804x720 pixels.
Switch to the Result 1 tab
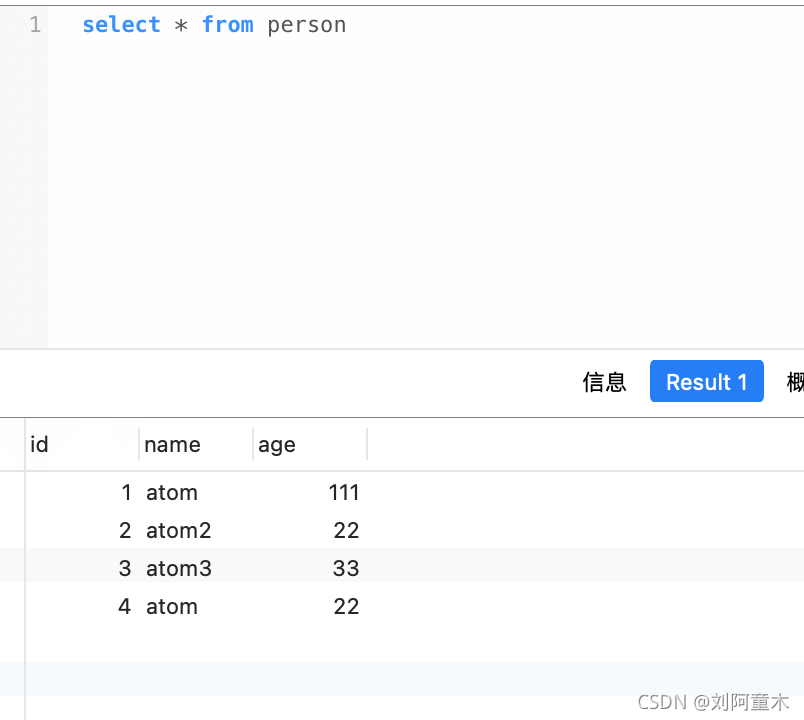707,381
